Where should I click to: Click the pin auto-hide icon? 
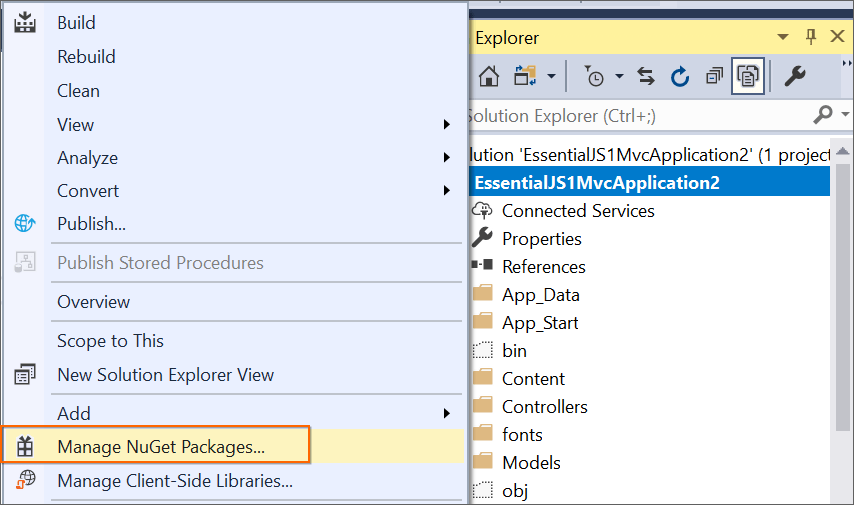pos(810,36)
